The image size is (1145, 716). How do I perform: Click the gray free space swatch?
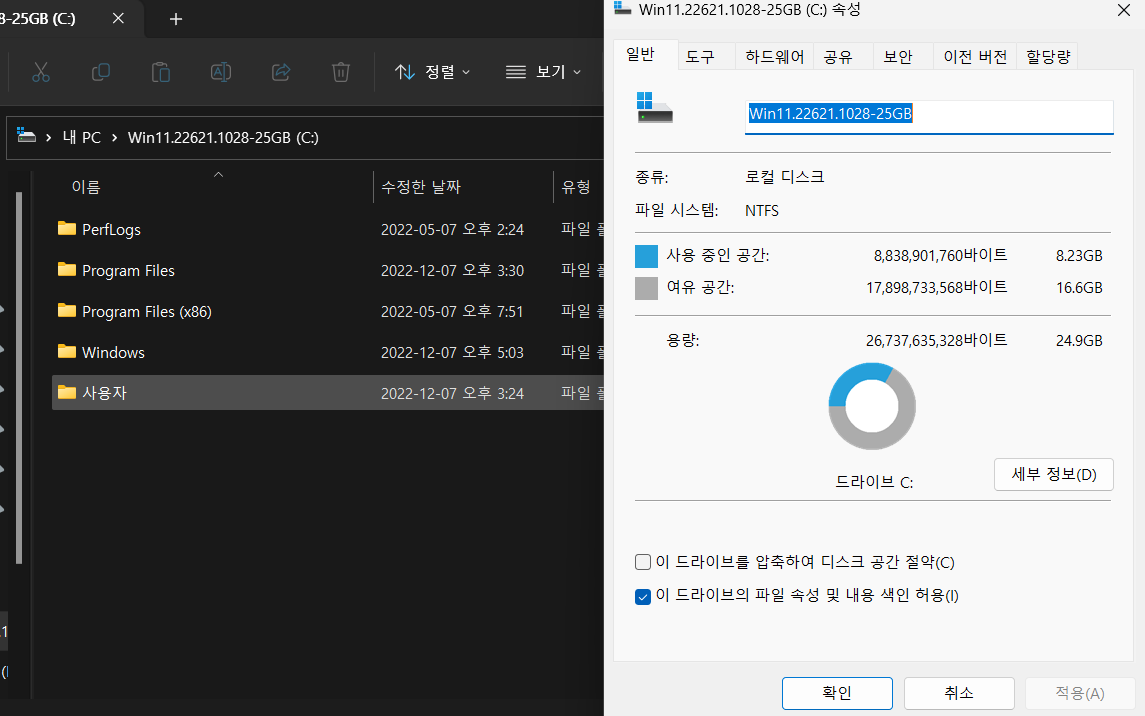pos(646,288)
